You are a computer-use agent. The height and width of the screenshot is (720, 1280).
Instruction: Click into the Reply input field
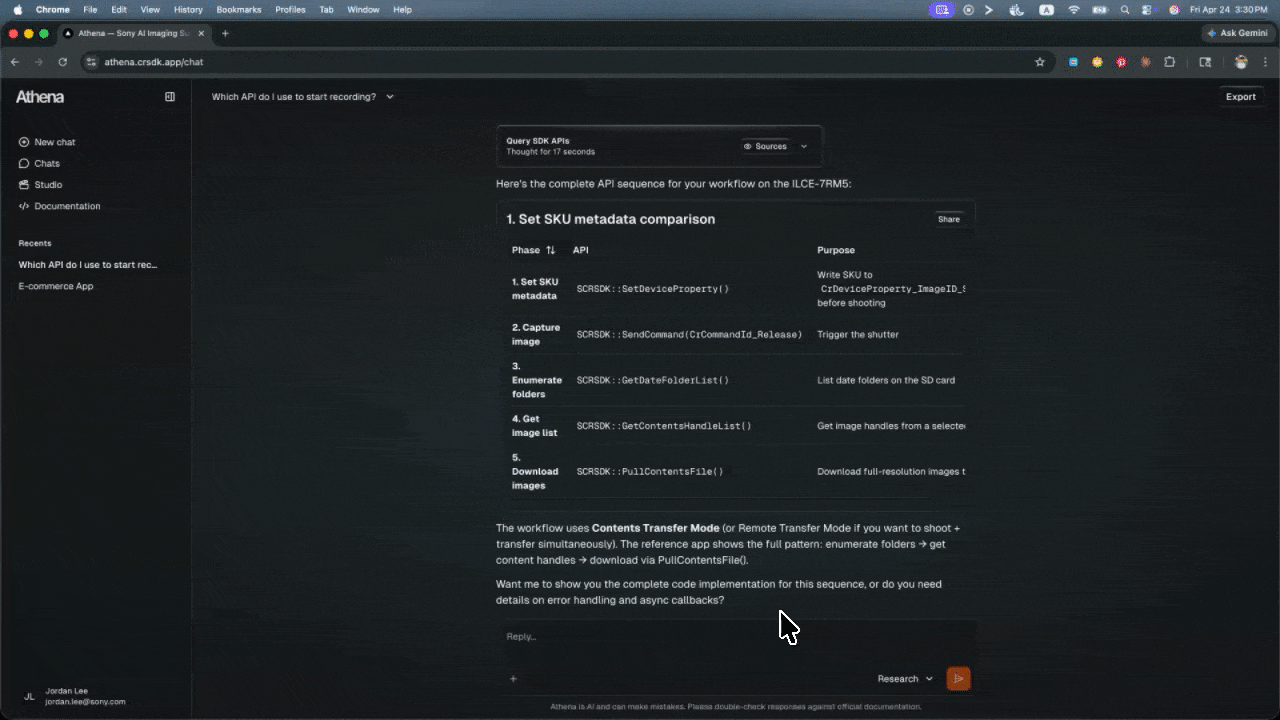[737, 637]
